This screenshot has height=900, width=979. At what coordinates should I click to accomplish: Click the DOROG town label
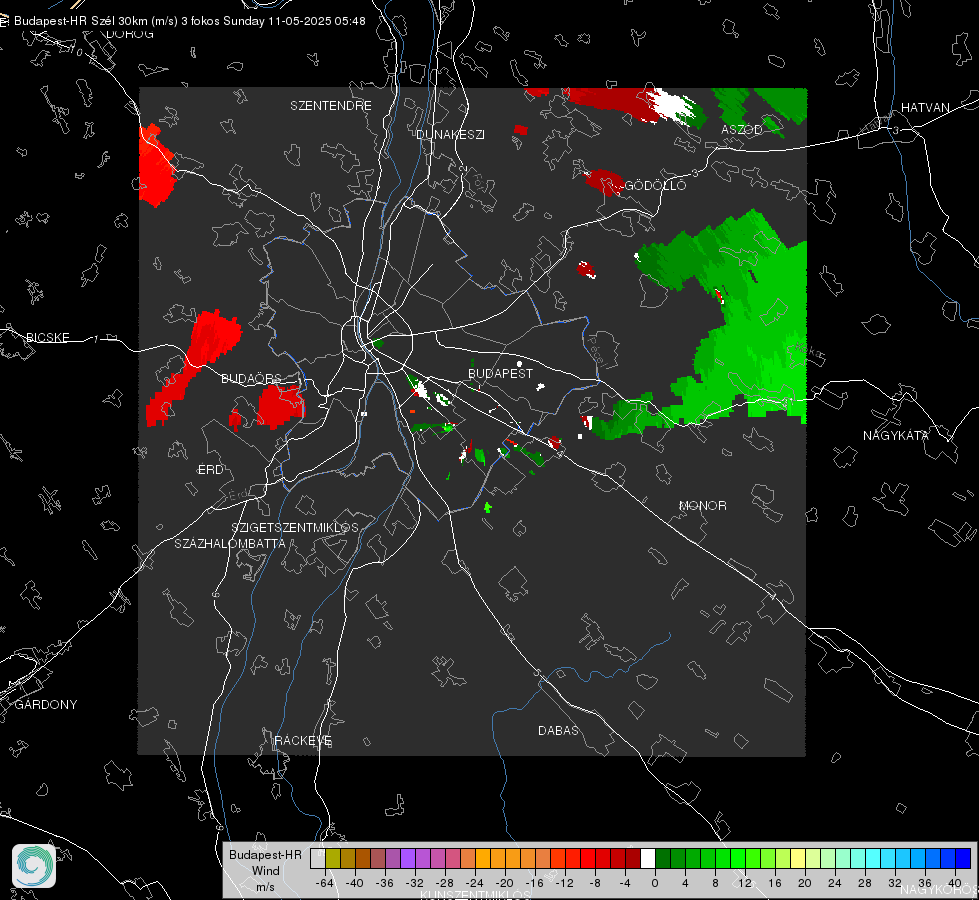tap(130, 34)
